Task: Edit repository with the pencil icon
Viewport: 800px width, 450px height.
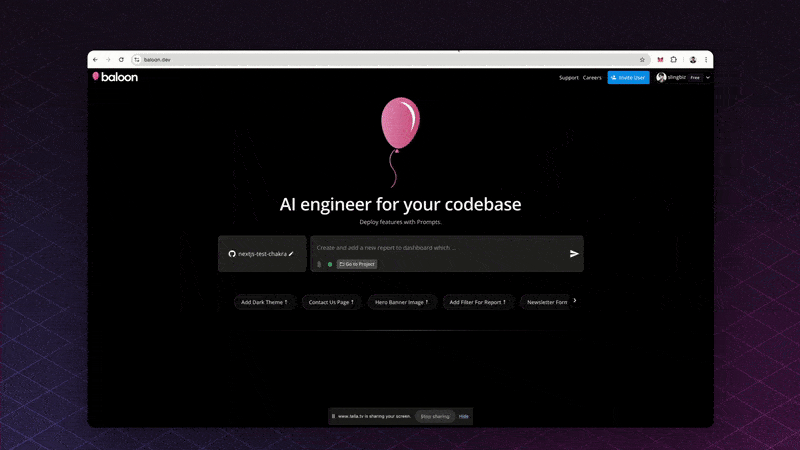Action: point(291,254)
